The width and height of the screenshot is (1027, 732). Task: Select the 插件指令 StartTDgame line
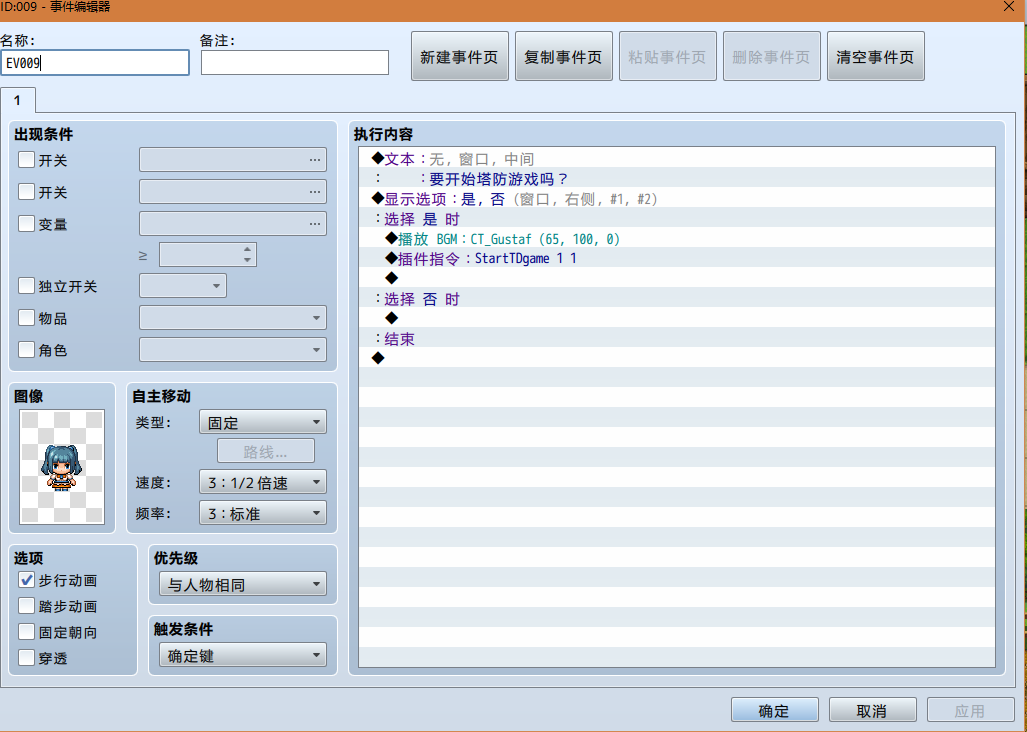pos(677,259)
